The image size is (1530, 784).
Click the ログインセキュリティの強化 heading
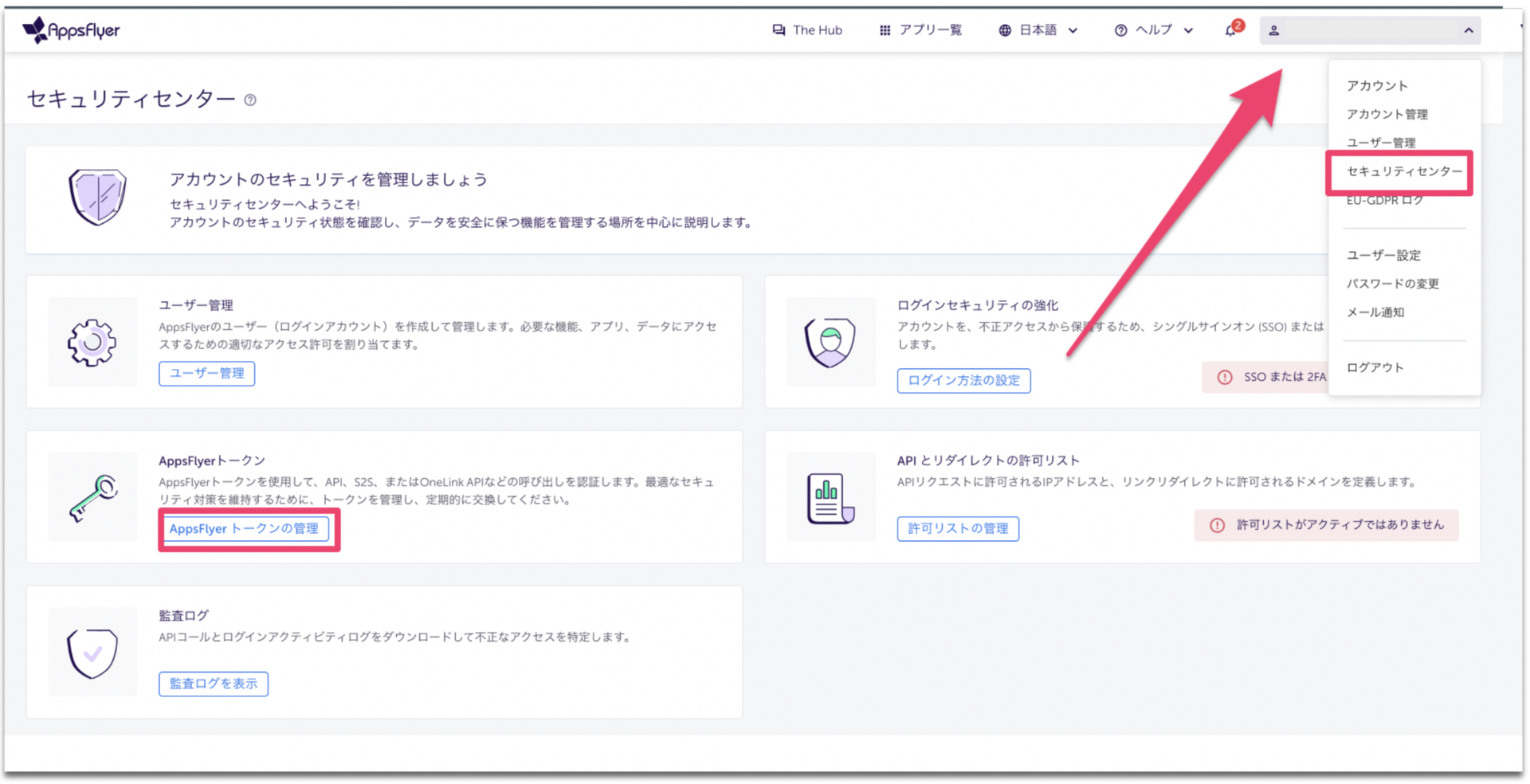point(978,305)
